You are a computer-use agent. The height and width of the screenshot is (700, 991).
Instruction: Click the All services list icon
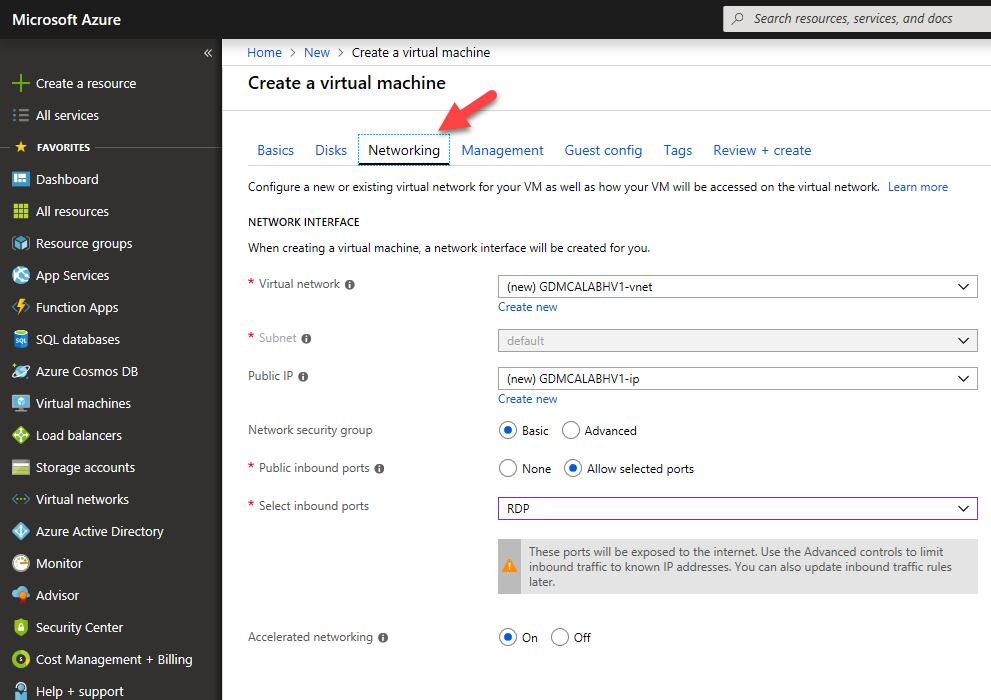pos(21,115)
